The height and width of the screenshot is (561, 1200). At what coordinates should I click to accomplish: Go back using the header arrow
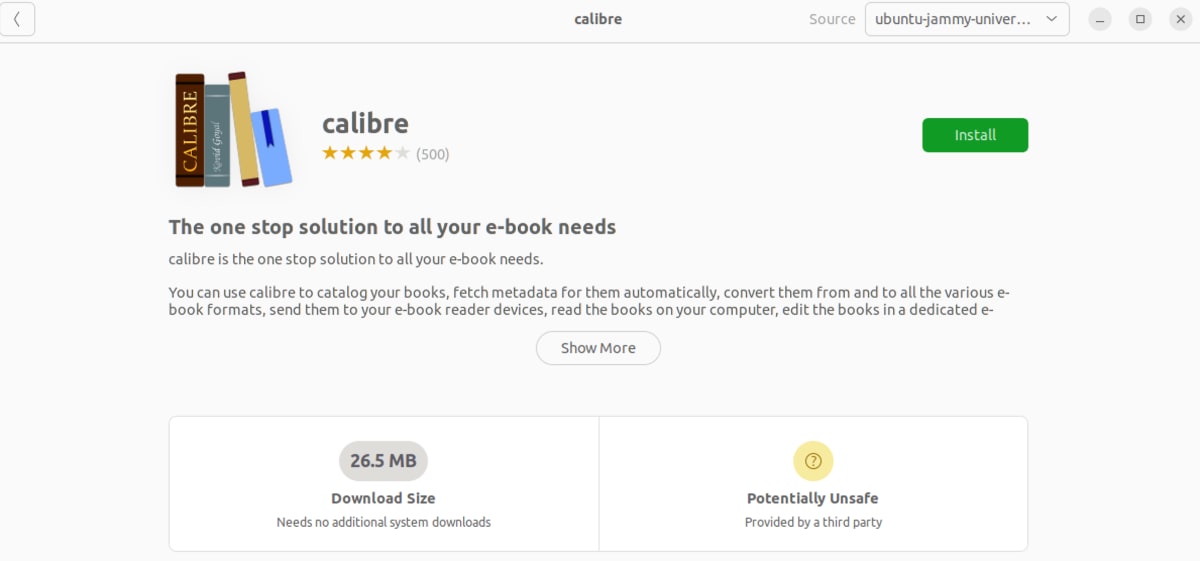tap(18, 19)
